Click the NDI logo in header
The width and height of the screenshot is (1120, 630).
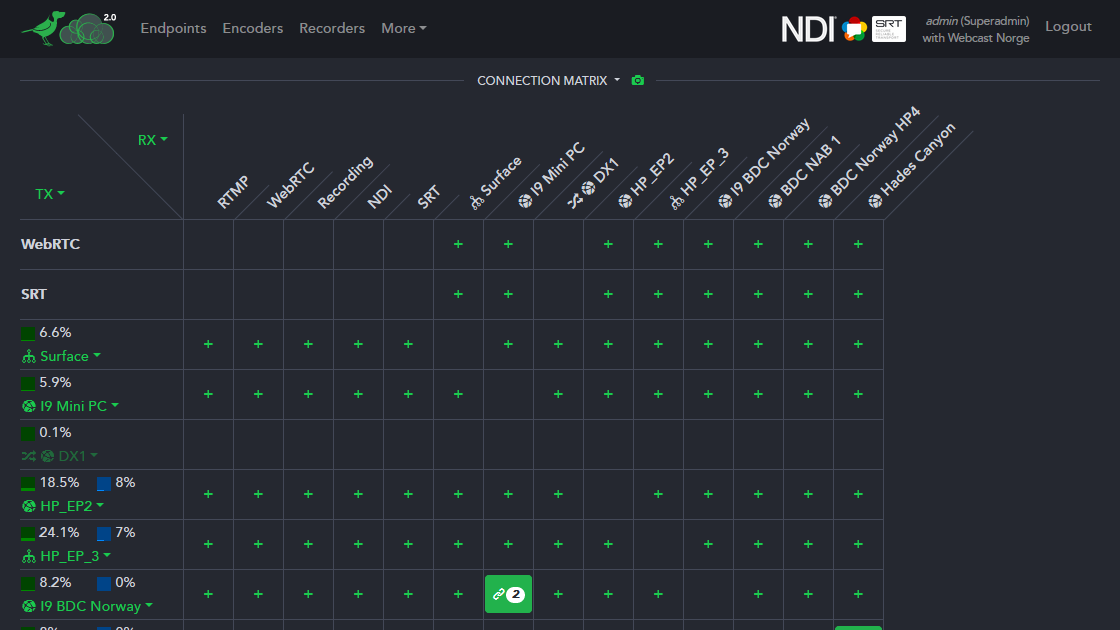(x=808, y=29)
